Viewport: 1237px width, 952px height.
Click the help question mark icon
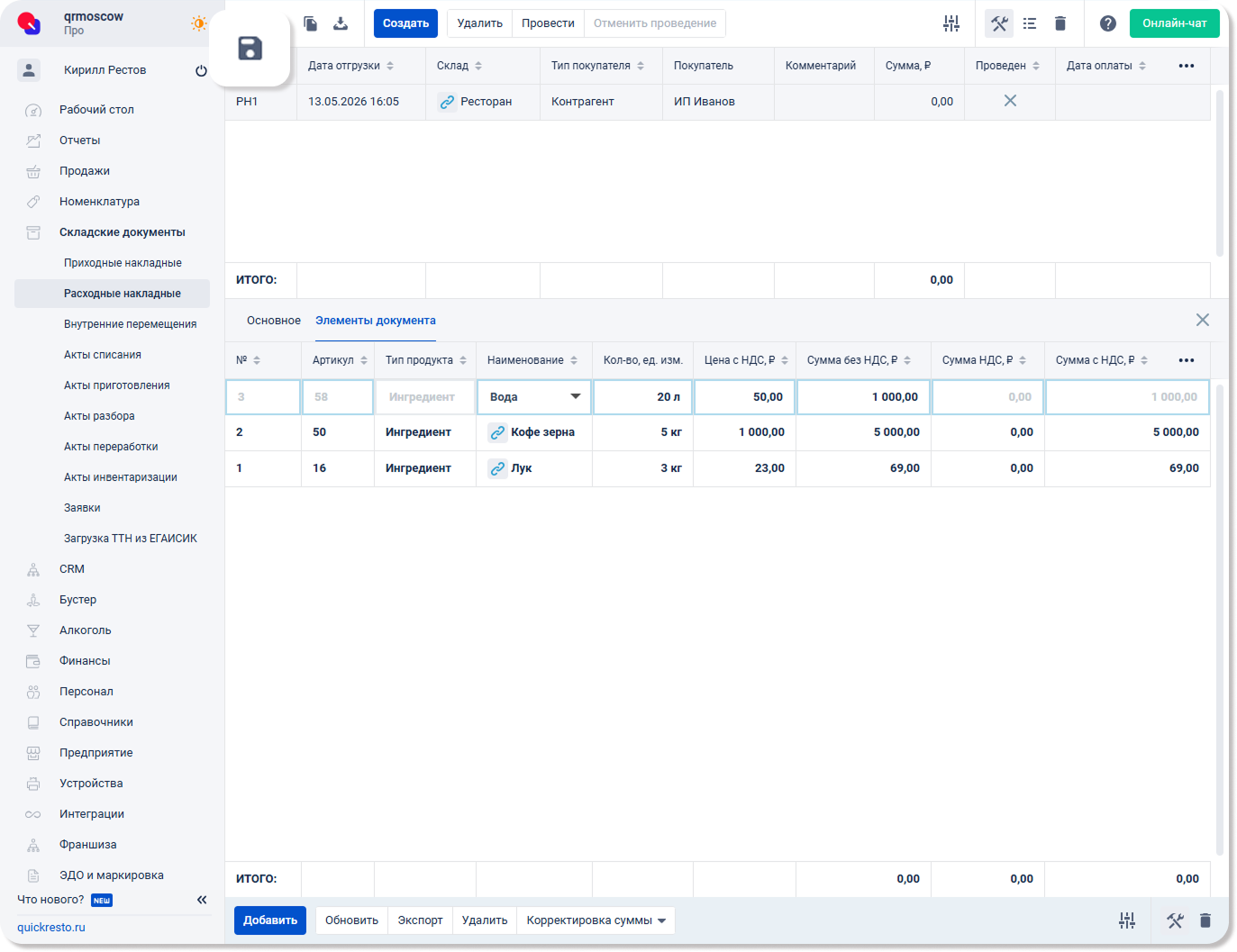click(1108, 23)
